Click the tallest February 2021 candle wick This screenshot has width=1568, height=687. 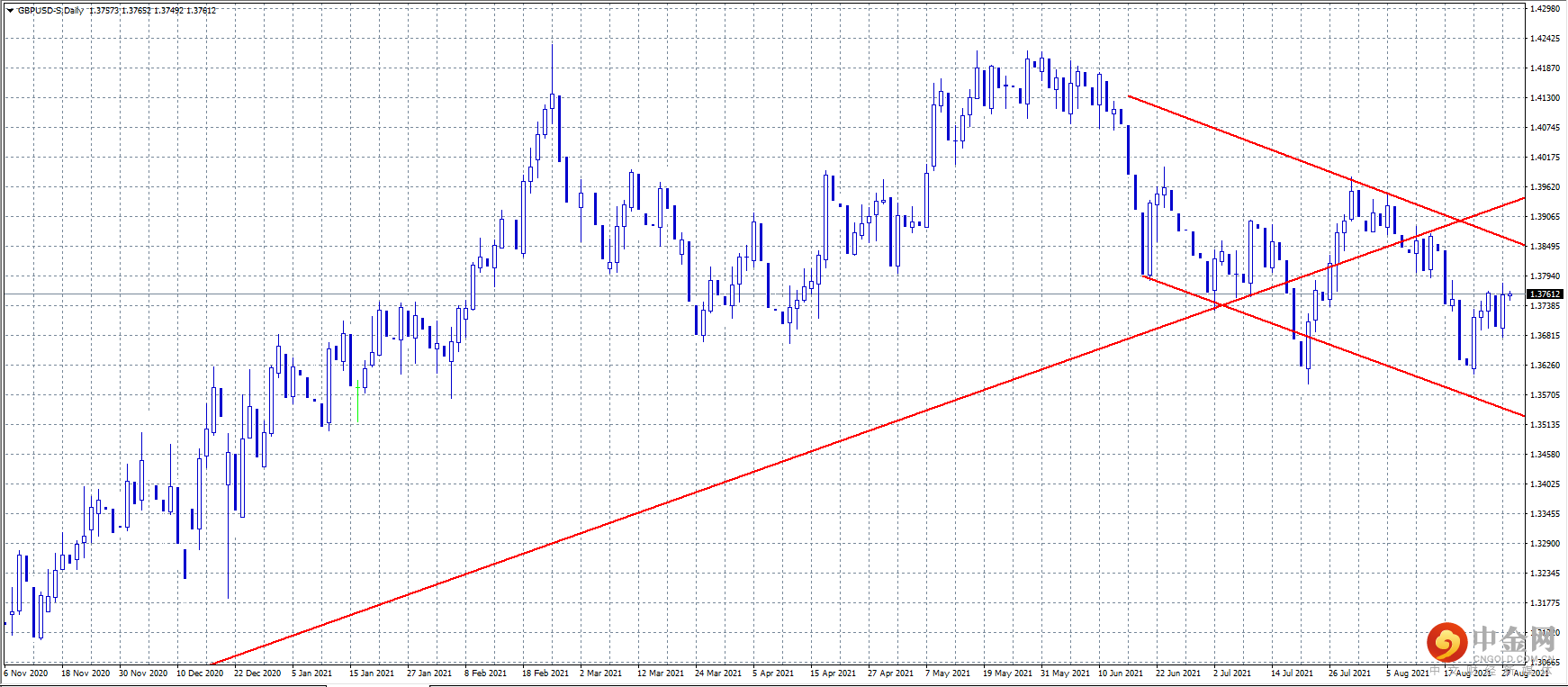(x=552, y=68)
